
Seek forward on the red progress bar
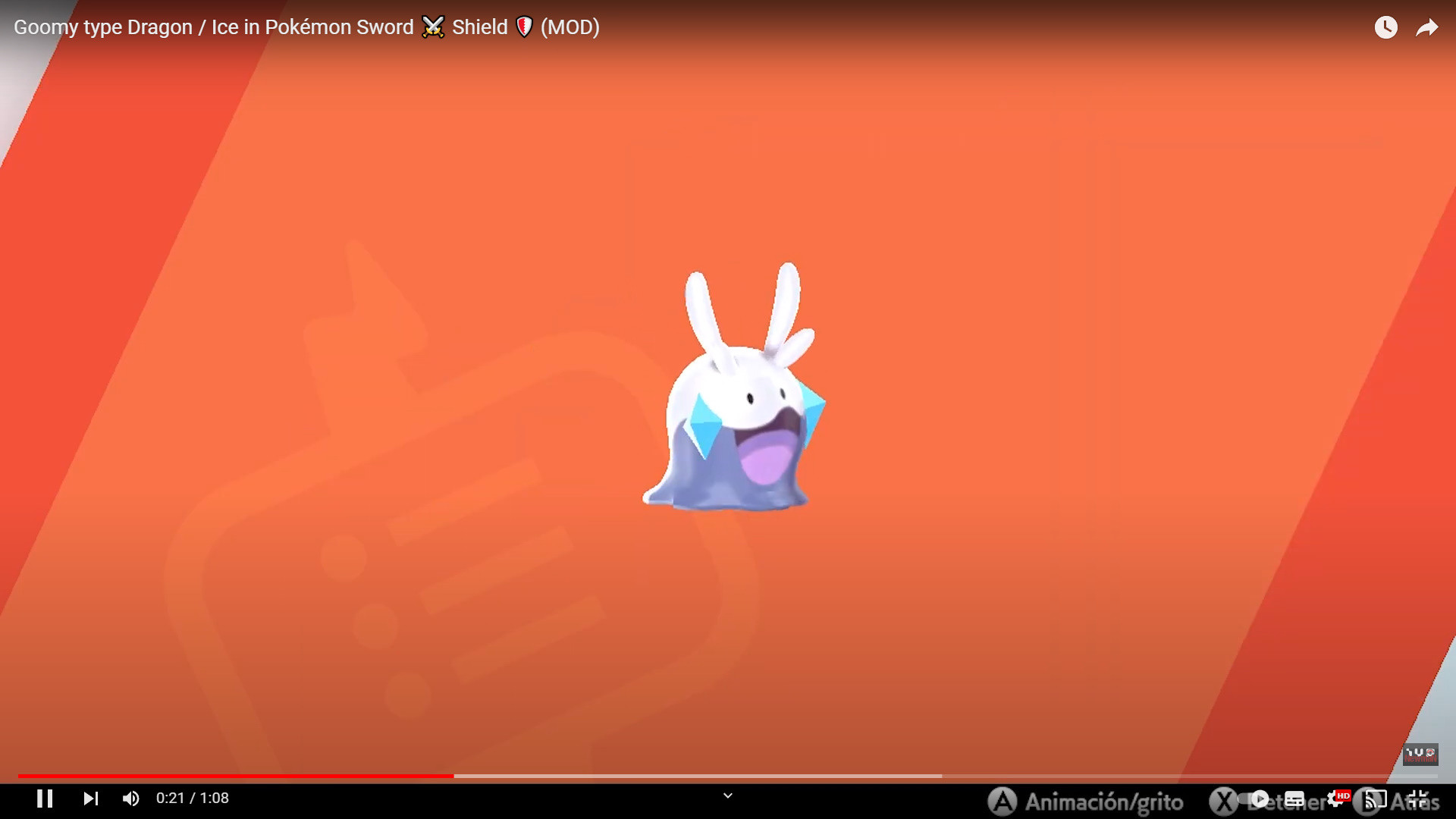pyautogui.click(x=682, y=776)
